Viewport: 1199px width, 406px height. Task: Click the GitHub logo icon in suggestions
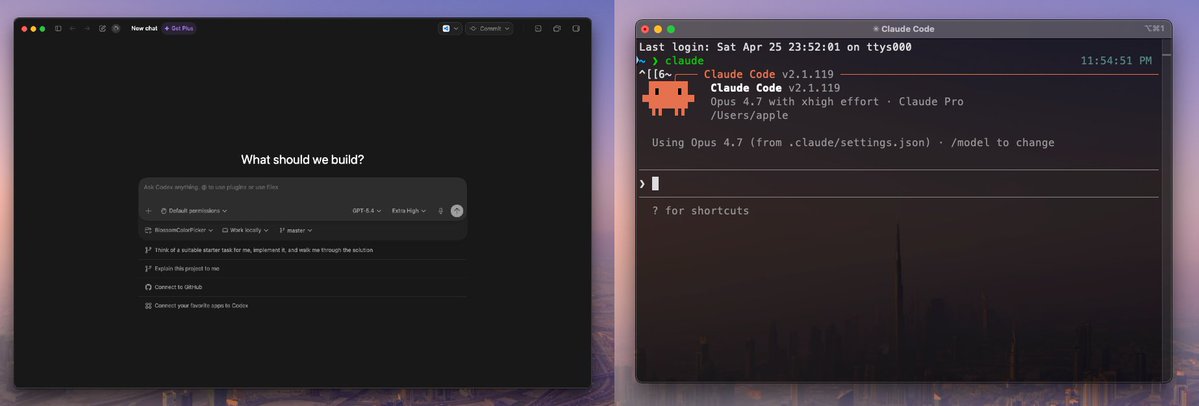click(148, 287)
